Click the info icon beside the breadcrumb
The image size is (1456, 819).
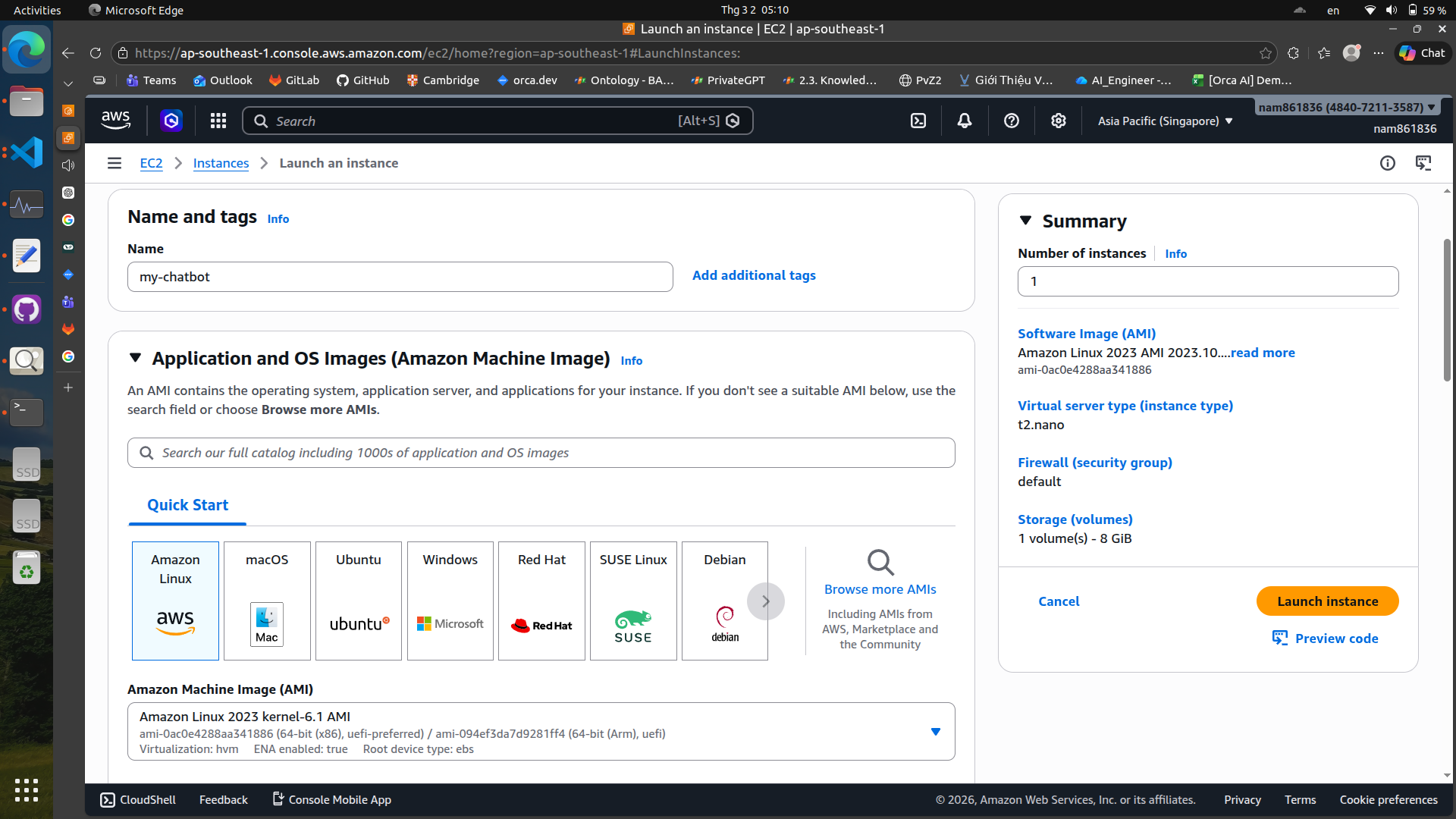tap(1388, 162)
